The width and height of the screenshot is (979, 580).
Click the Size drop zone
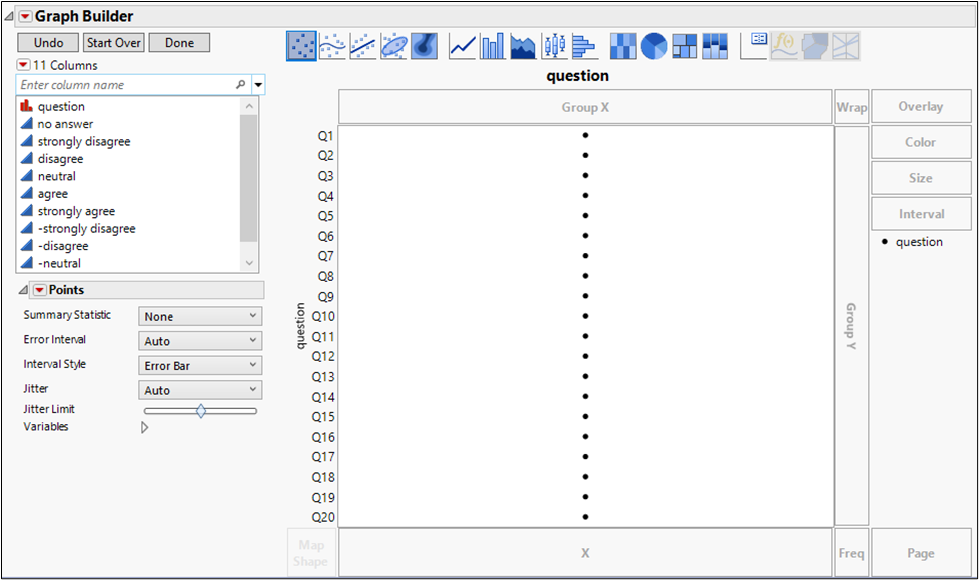point(921,178)
